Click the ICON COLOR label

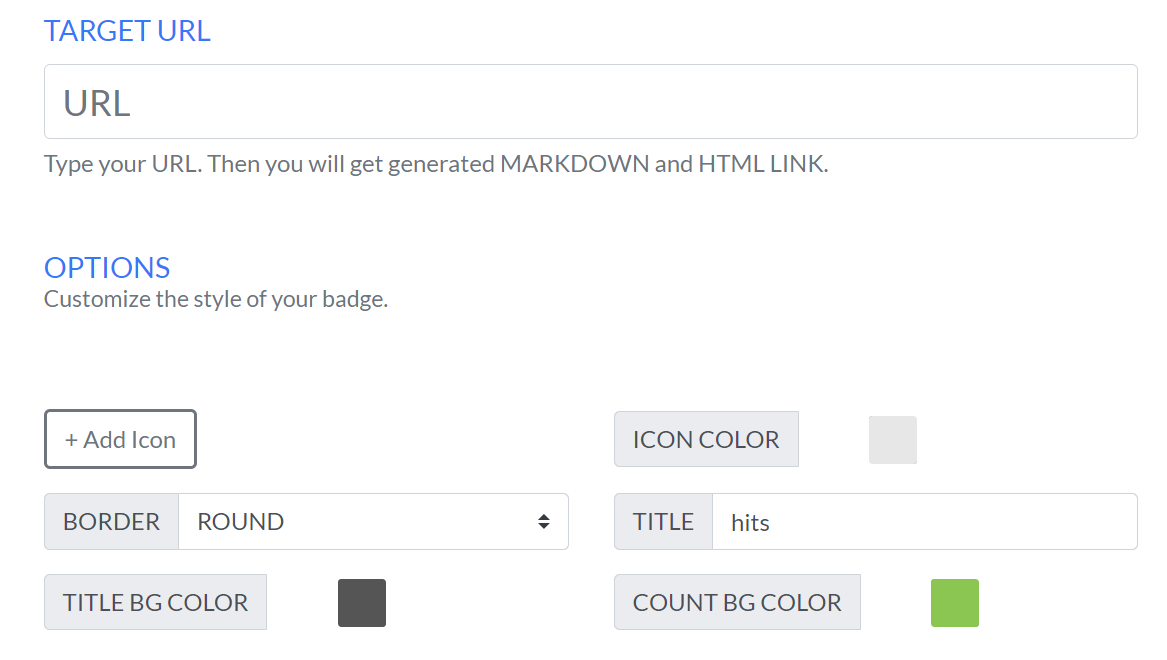point(706,439)
